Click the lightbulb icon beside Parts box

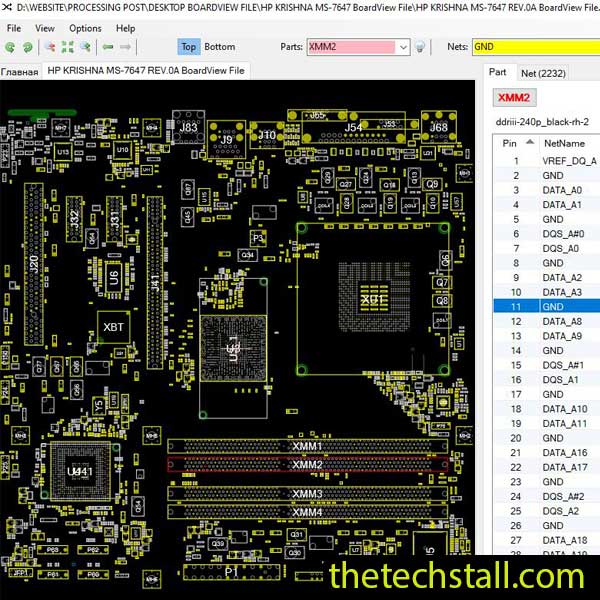click(x=421, y=47)
